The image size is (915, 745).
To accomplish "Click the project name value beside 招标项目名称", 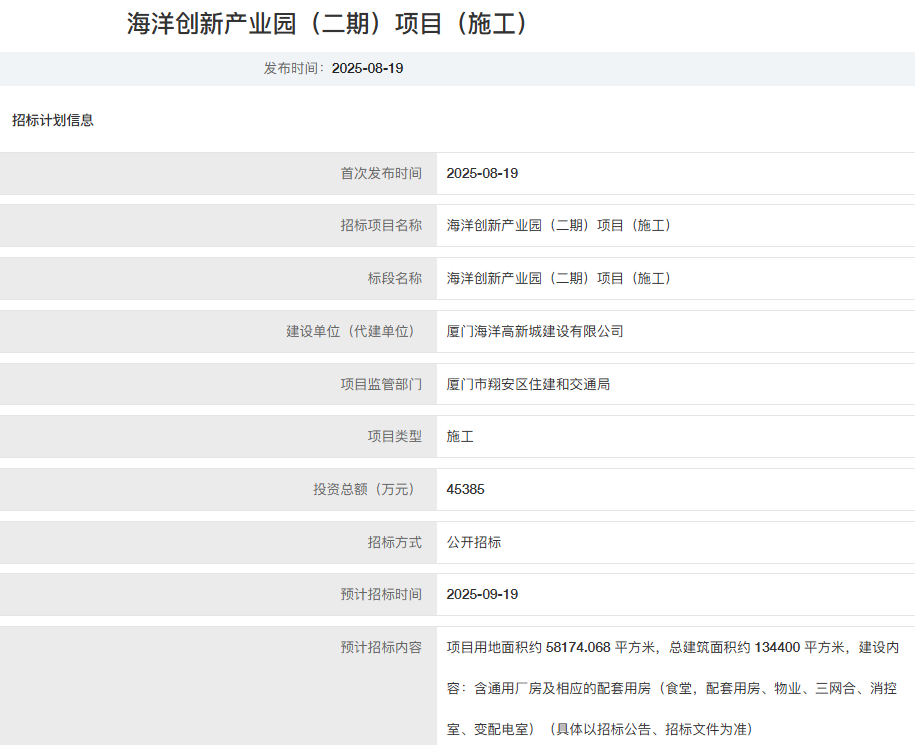I will pyautogui.click(x=559, y=225).
